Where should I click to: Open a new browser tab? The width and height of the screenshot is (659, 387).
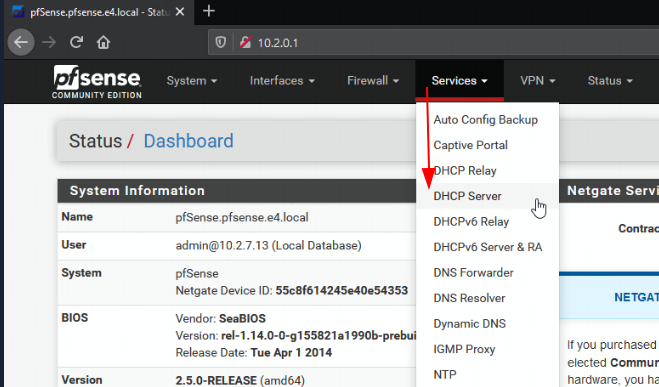coord(208,11)
